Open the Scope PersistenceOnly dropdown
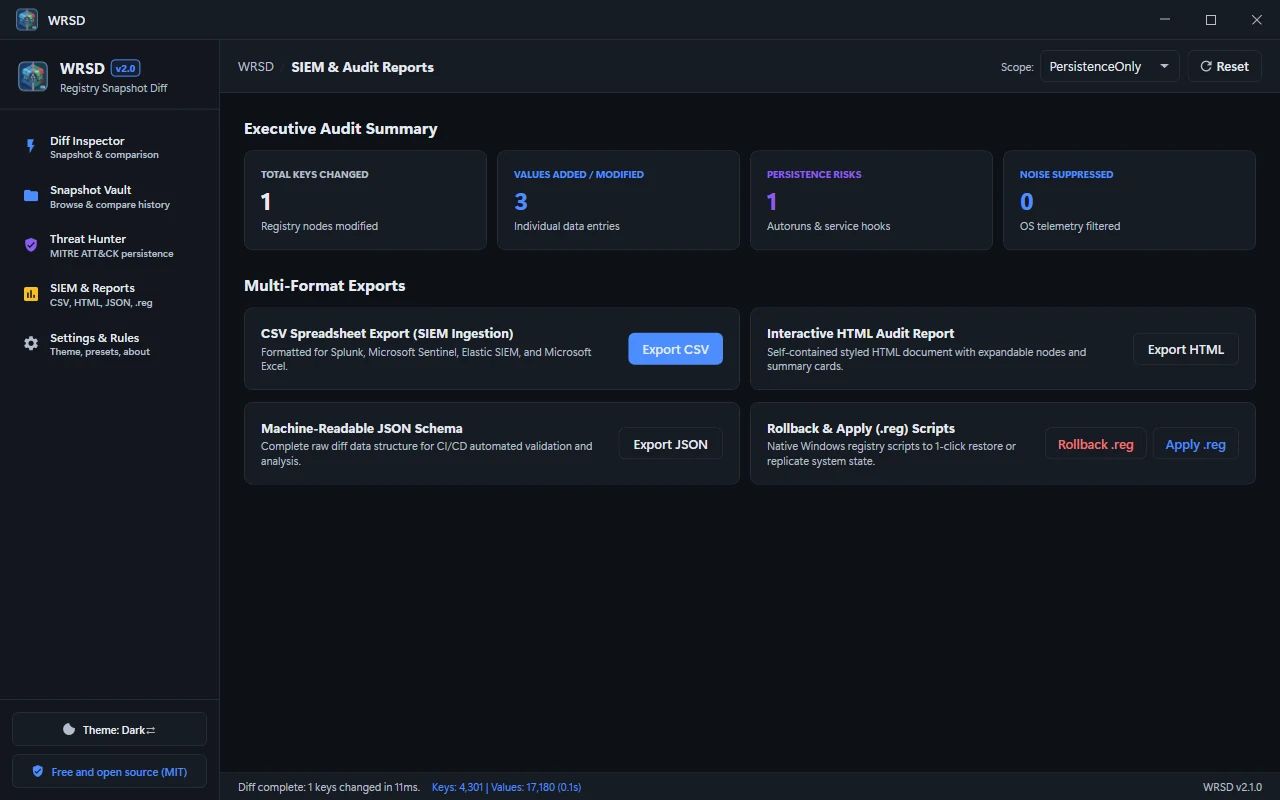 1110,66
